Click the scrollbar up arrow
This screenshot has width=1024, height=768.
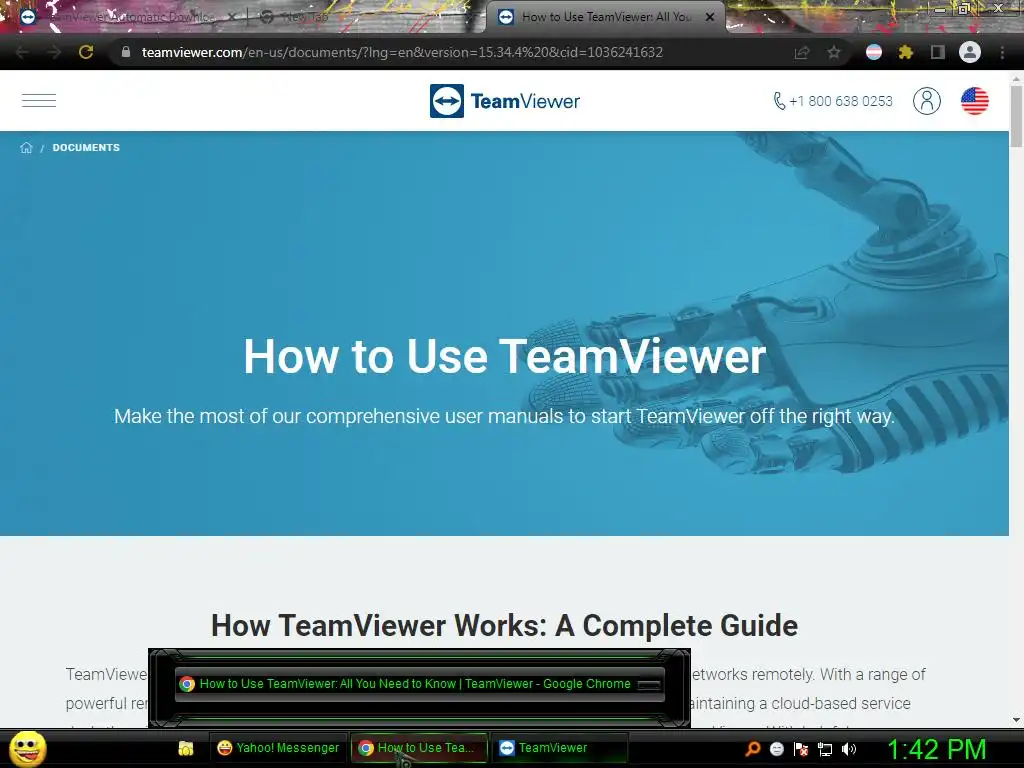point(1016,79)
